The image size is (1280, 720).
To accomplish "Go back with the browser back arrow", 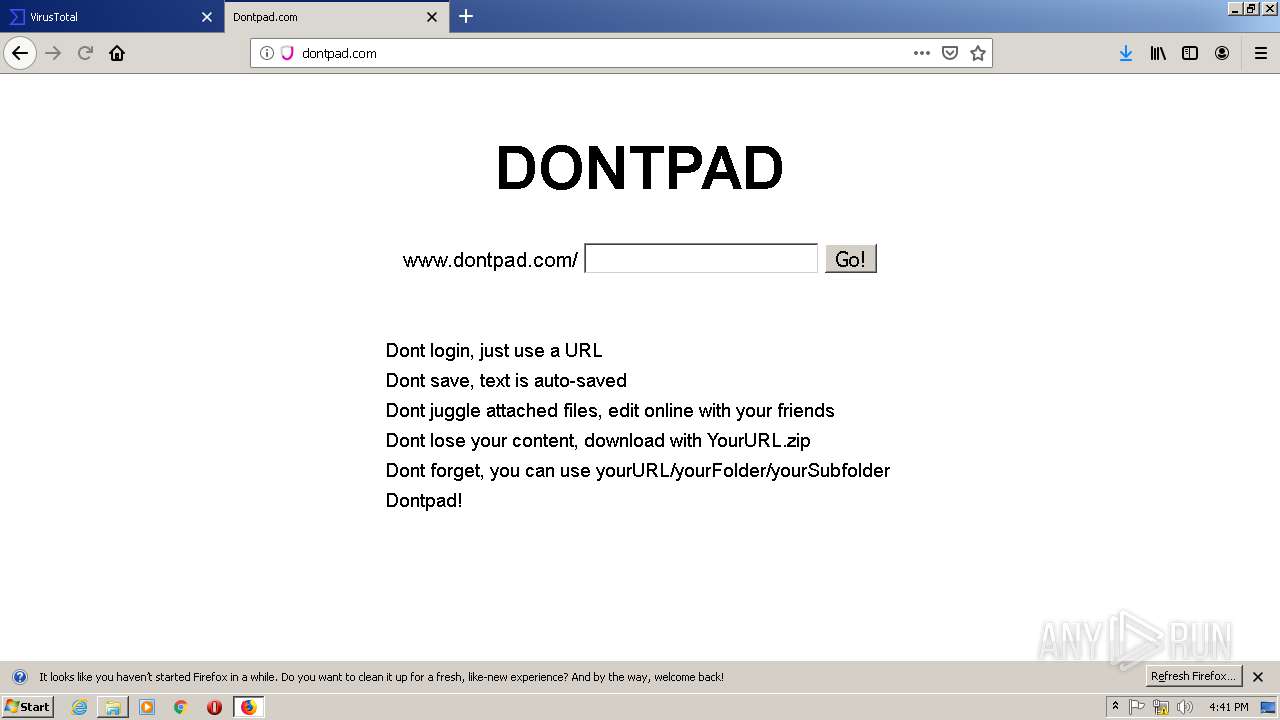I will point(20,53).
